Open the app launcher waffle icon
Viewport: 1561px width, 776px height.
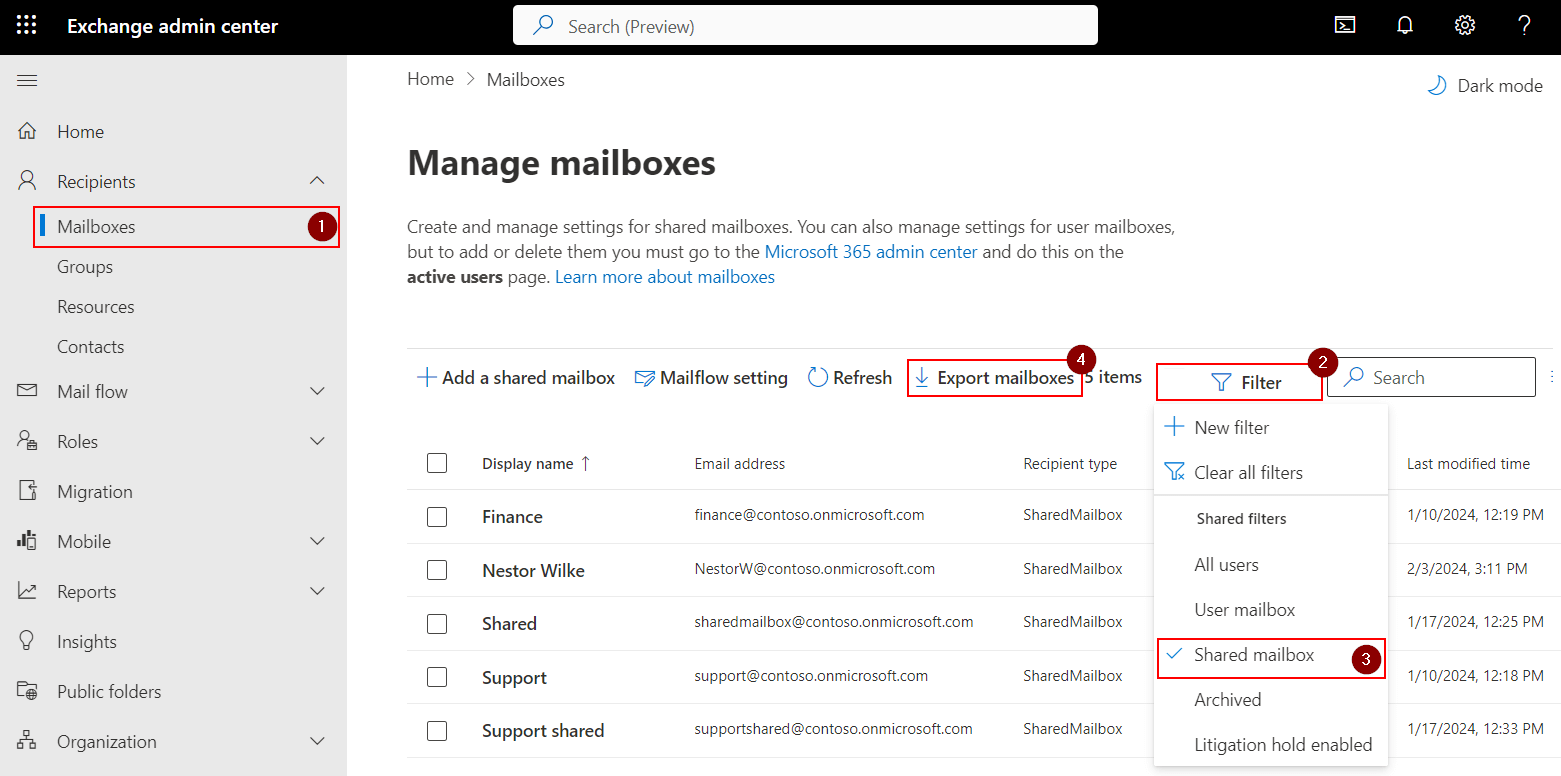(27, 26)
